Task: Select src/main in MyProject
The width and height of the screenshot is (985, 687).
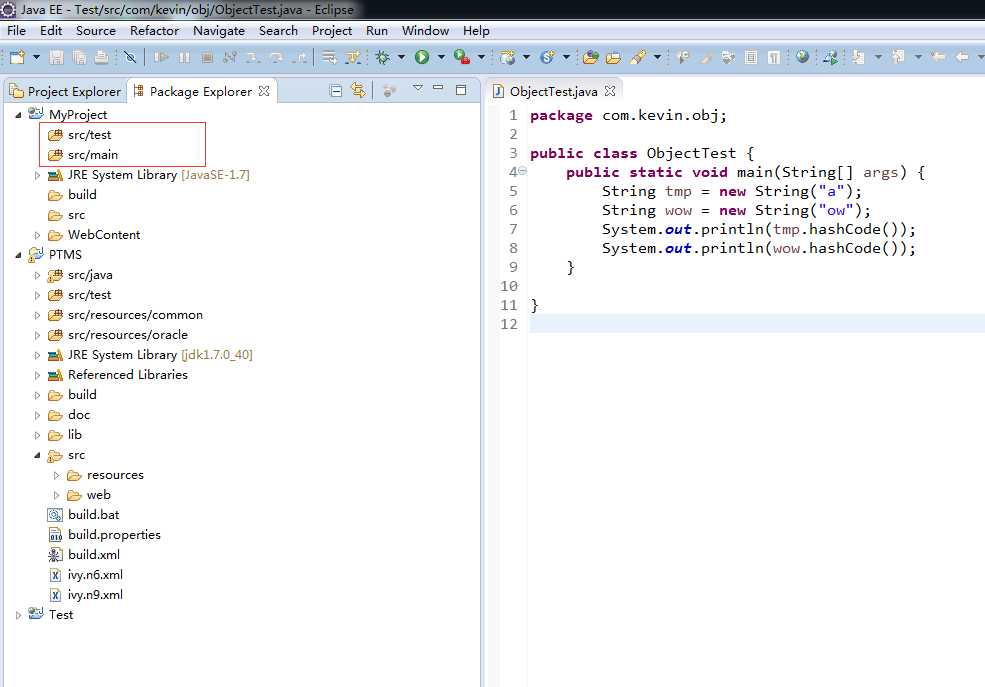Action: click(92, 154)
